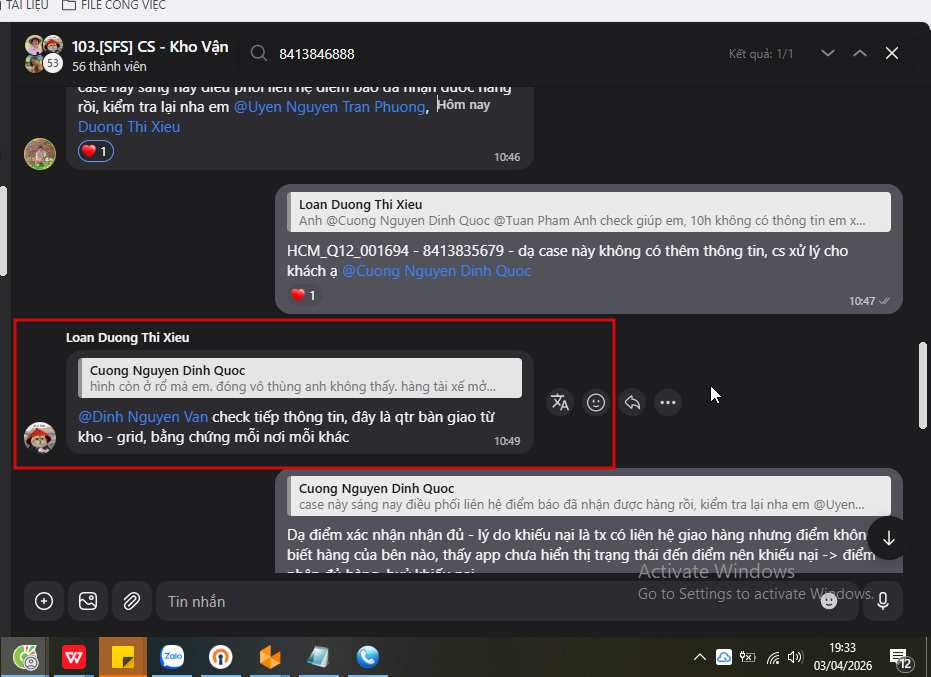931x677 pixels.
Task: Open Zalo from the taskbar
Action: (172, 657)
